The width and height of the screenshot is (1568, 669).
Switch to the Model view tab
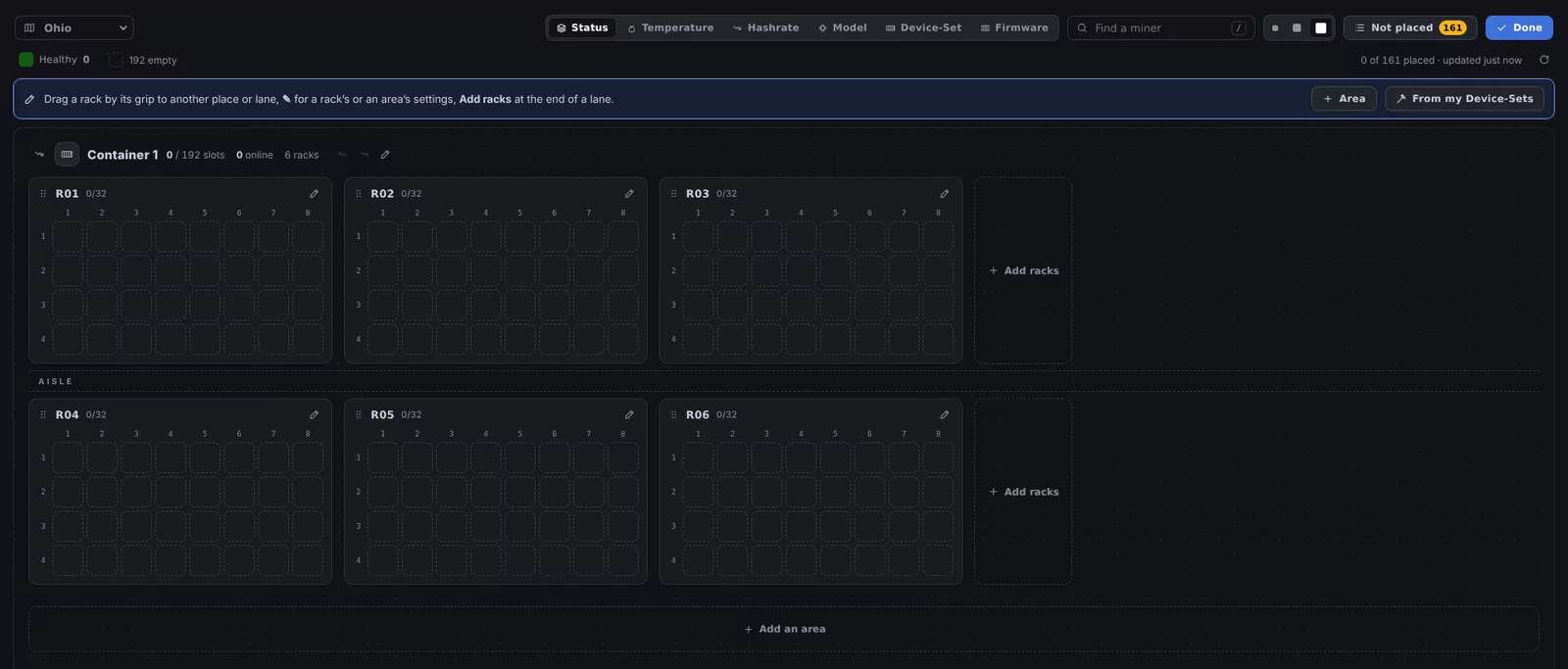[843, 28]
